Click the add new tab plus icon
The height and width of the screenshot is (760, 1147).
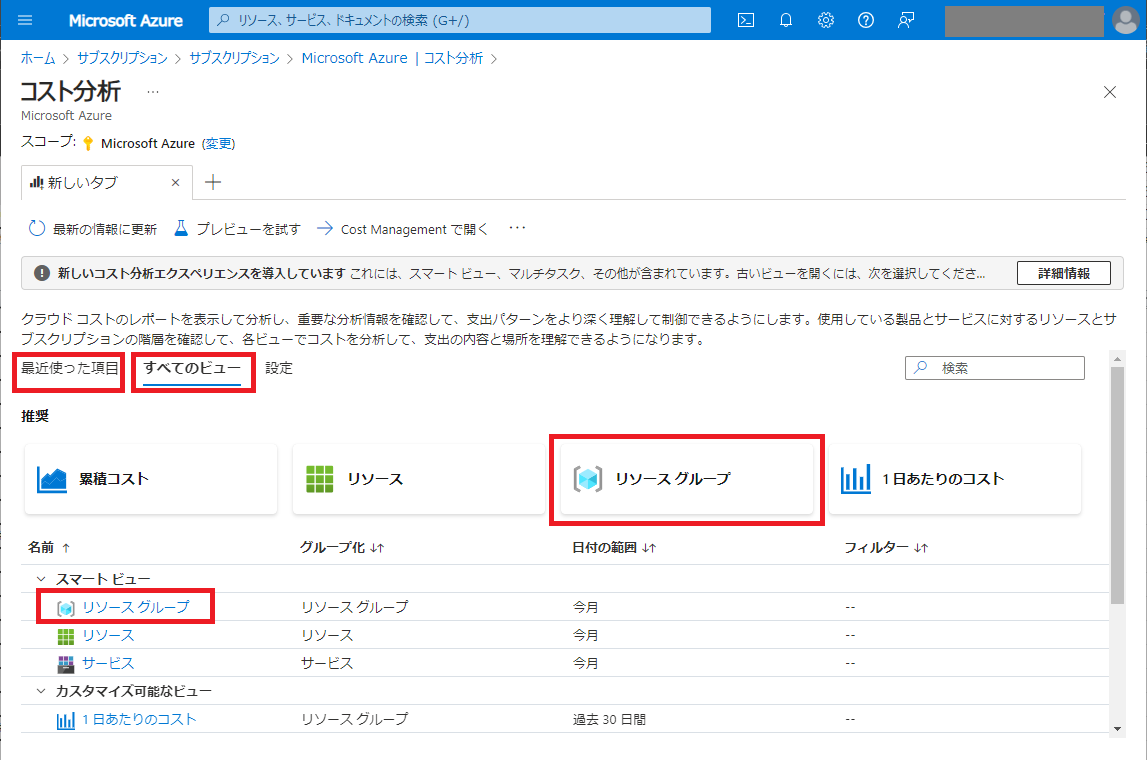pyautogui.click(x=212, y=183)
